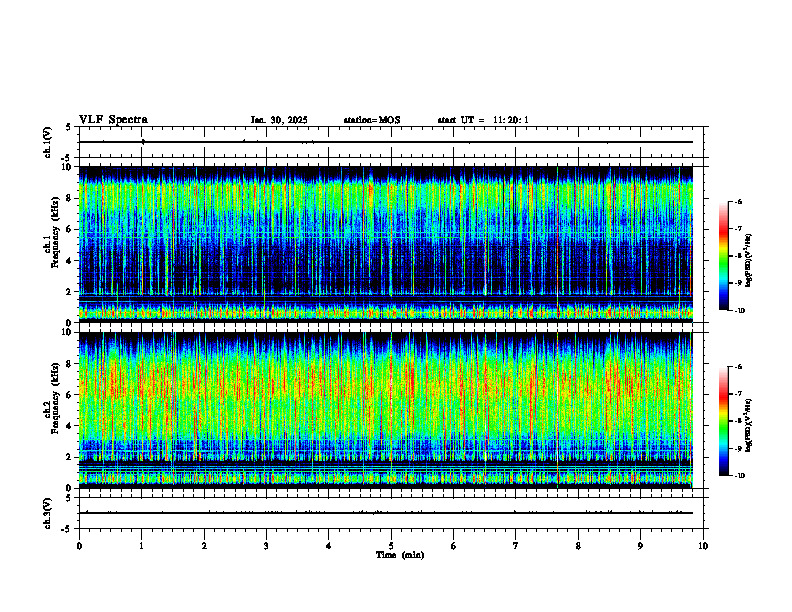Viewport: 792px width, 612px height.
Task: Click the ch.1 frequency tick "4"
Action: click(70, 261)
